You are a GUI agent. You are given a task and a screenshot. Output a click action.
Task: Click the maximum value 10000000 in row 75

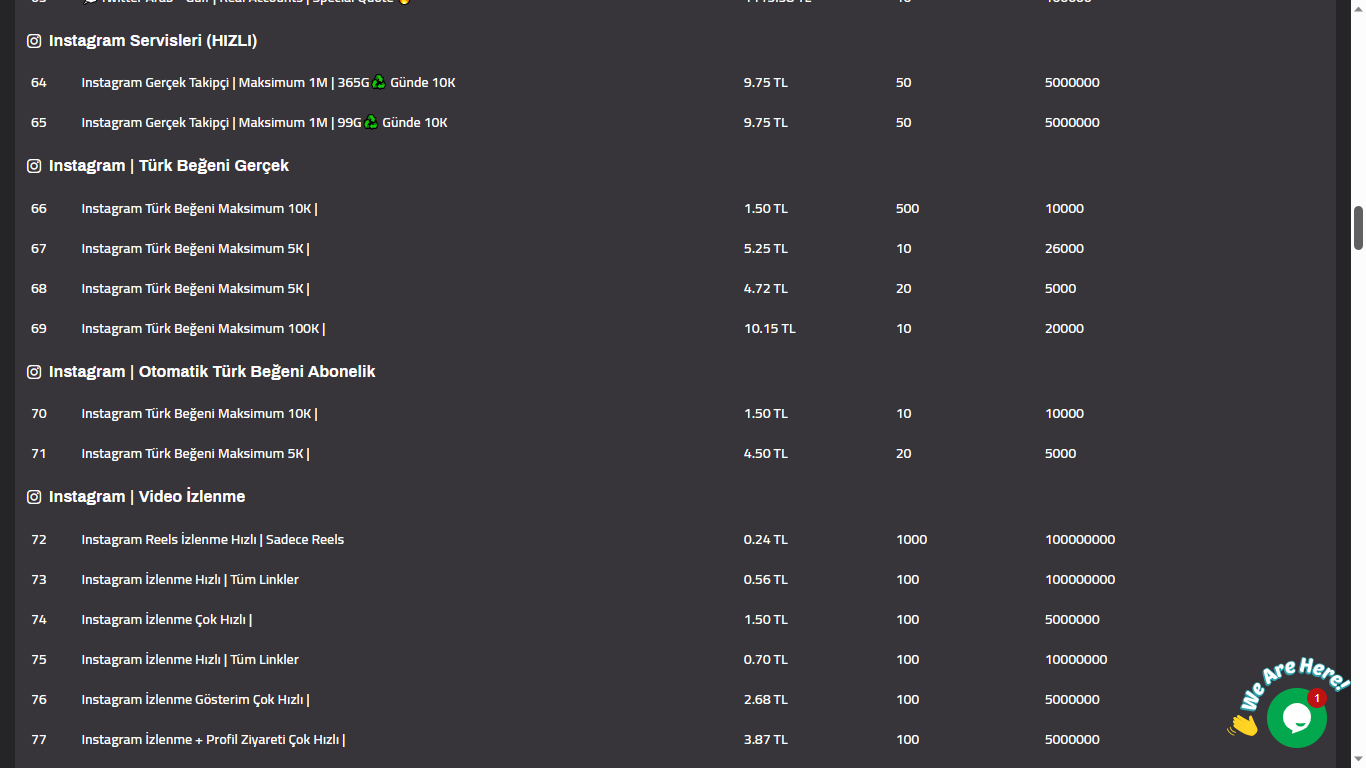pos(1077,660)
